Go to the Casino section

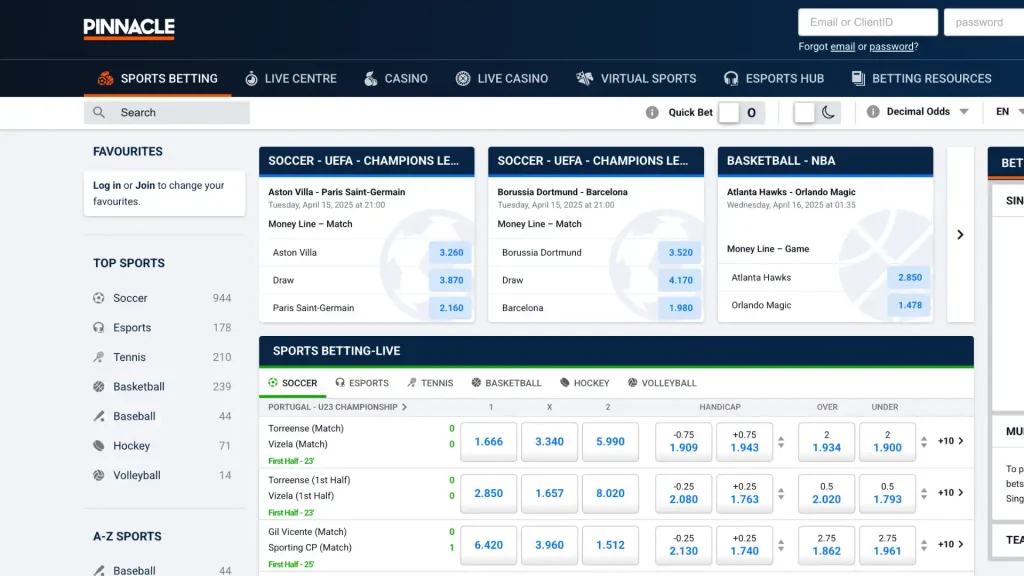(396, 78)
